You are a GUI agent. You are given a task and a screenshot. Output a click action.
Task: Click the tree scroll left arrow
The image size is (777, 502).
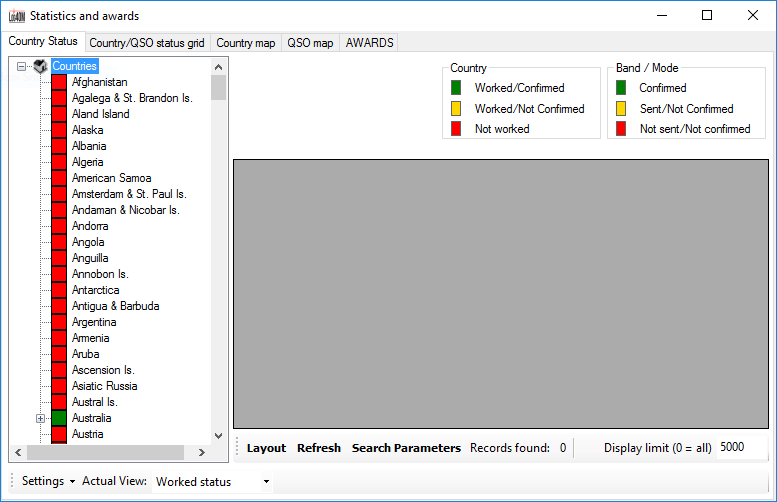point(18,452)
